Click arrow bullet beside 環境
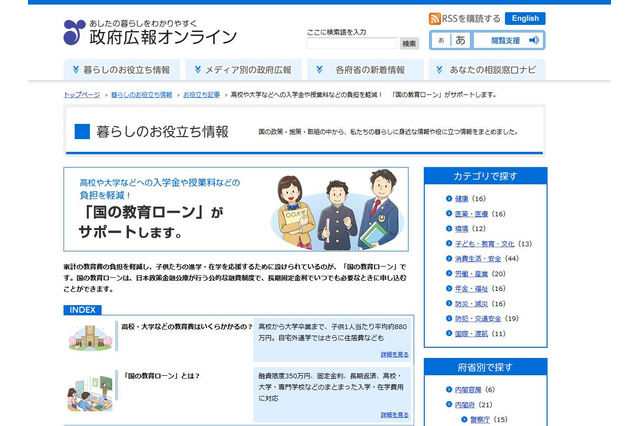The height and width of the screenshot is (426, 640). (449, 229)
